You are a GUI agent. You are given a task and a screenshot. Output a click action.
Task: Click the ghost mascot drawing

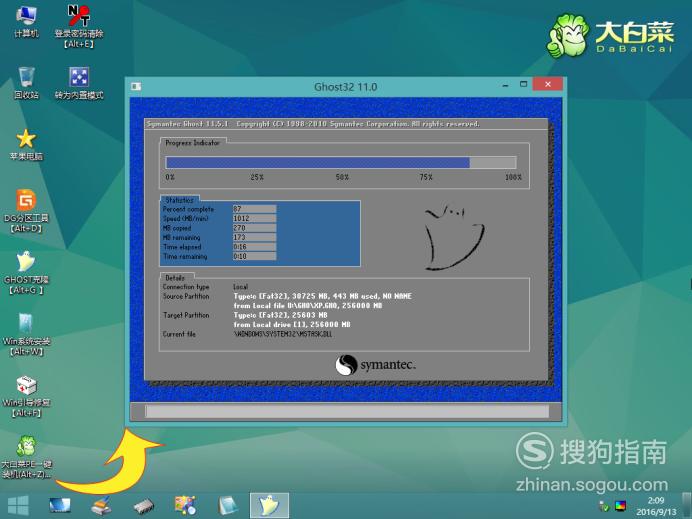tap(454, 237)
